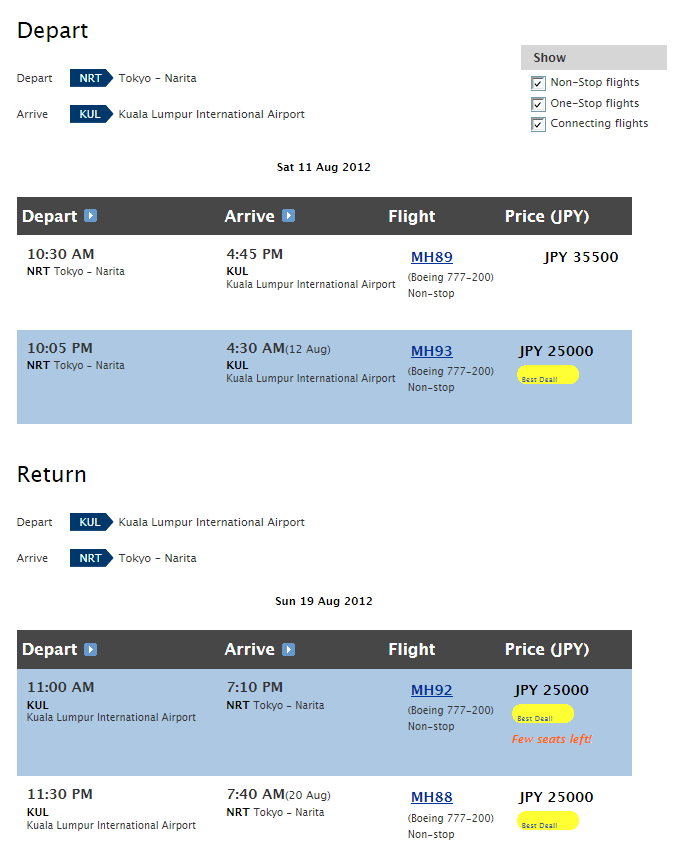Image resolution: width=687 pixels, height=865 pixels.
Task: Select the 11:00 AM KUL return flight row
Action: point(324,722)
